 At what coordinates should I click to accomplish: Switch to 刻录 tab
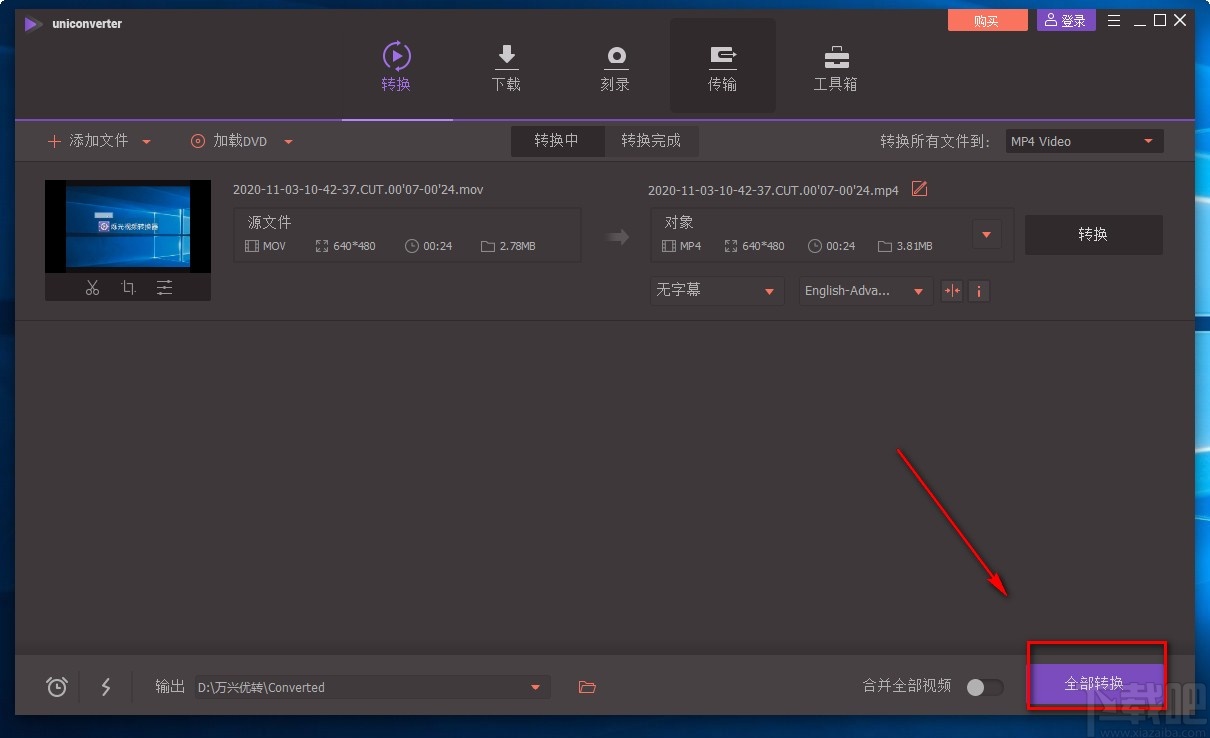tap(615, 66)
